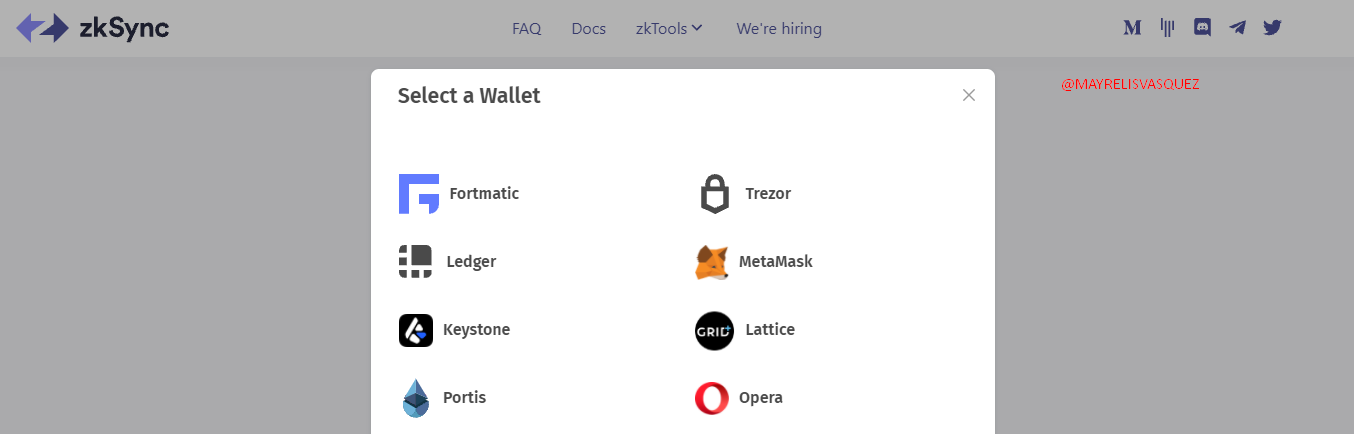This screenshot has width=1354, height=434.
Task: Open the We're hiring page
Action: tap(779, 29)
